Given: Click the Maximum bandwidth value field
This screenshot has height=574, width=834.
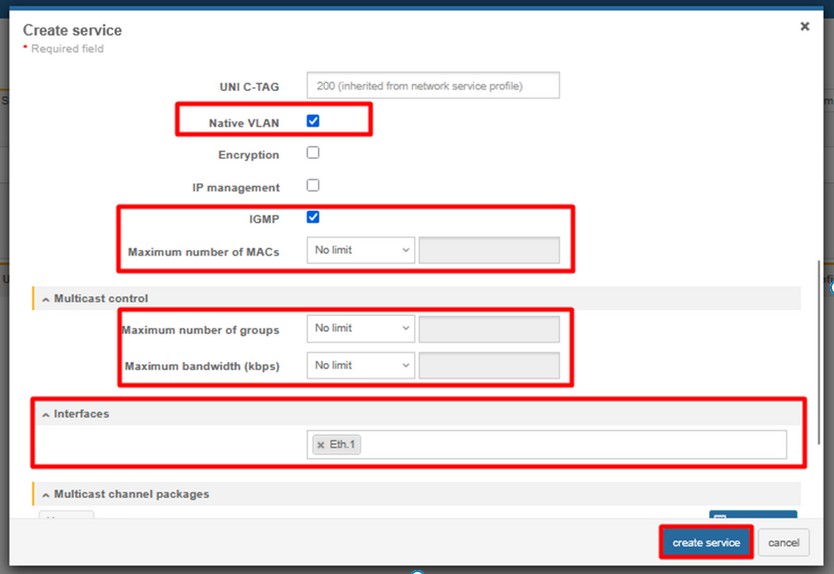Looking at the screenshot, I should click(x=489, y=366).
